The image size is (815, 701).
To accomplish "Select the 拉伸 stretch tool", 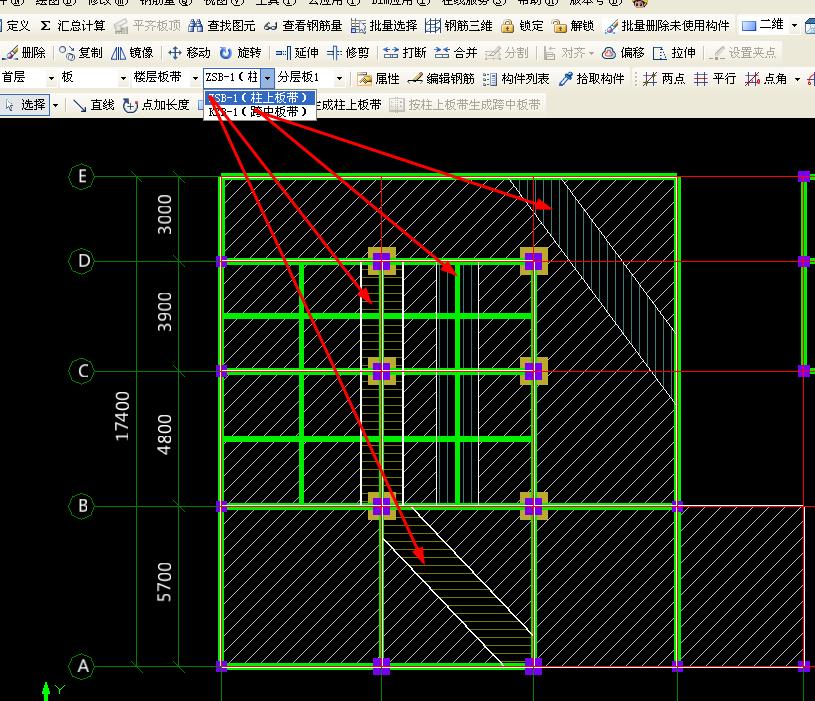I will click(674, 52).
